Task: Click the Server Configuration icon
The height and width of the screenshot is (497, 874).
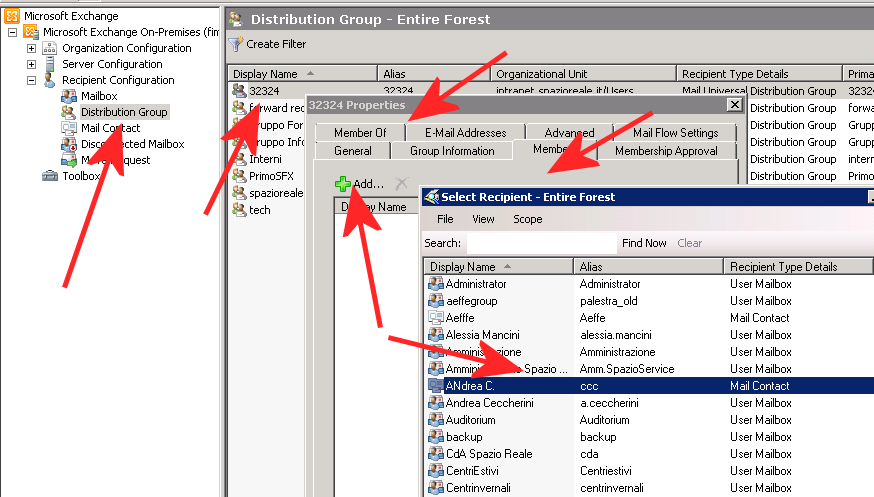Action: click(x=50, y=64)
